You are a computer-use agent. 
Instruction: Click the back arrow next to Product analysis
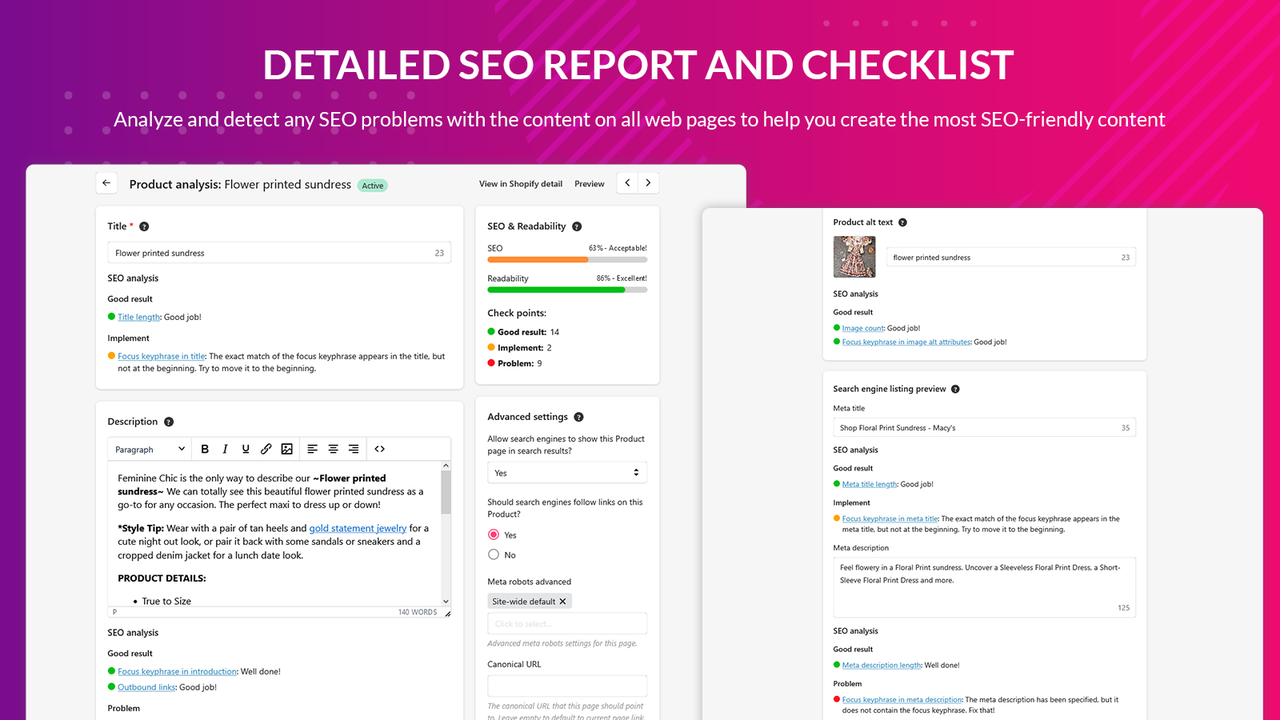pyautogui.click(x=106, y=183)
